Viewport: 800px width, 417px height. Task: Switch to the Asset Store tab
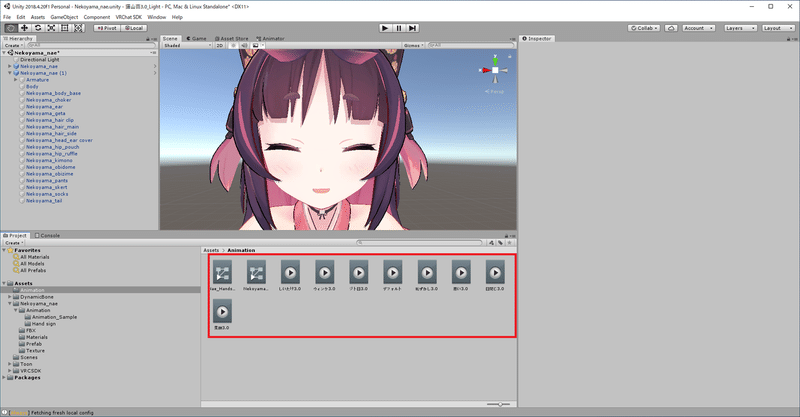[232, 38]
